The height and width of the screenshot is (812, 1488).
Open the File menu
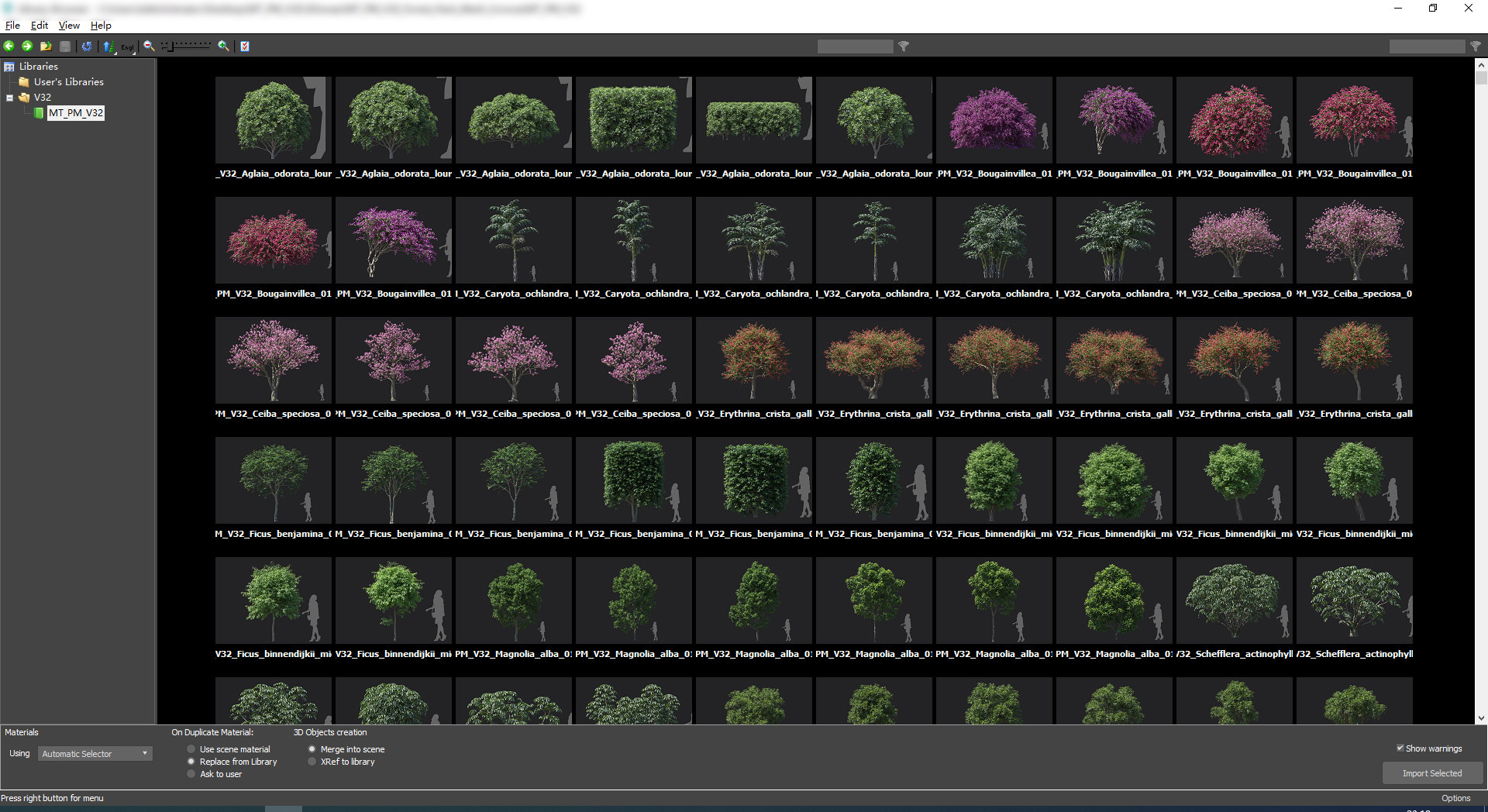pos(12,25)
